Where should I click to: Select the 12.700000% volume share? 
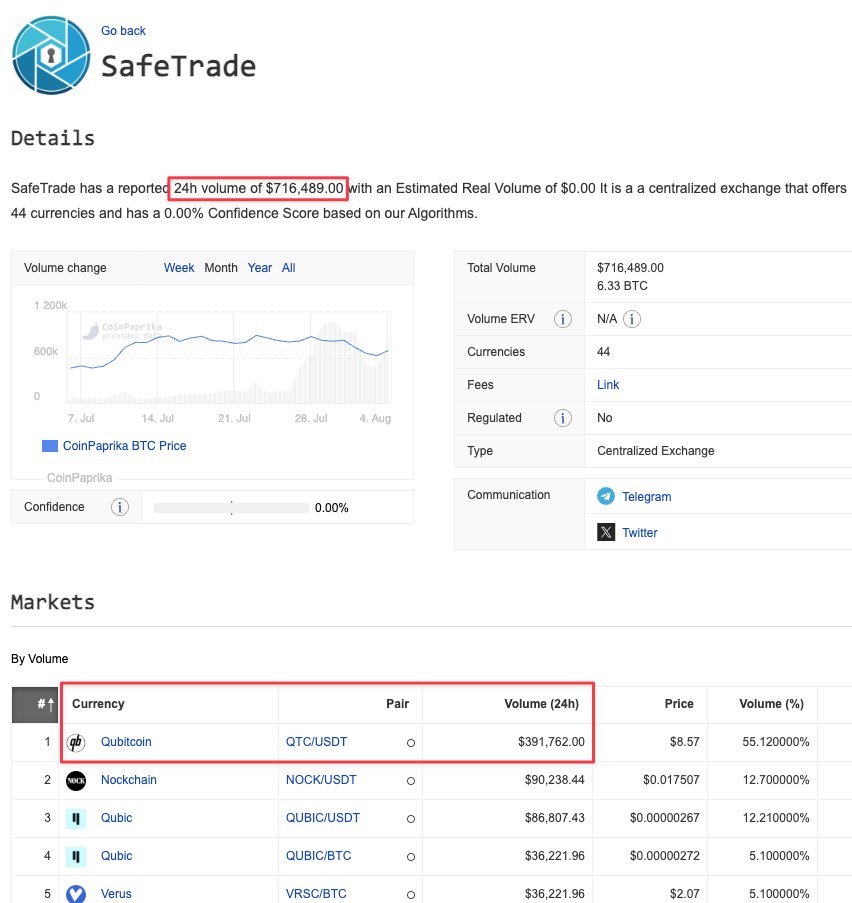[x=775, y=780]
